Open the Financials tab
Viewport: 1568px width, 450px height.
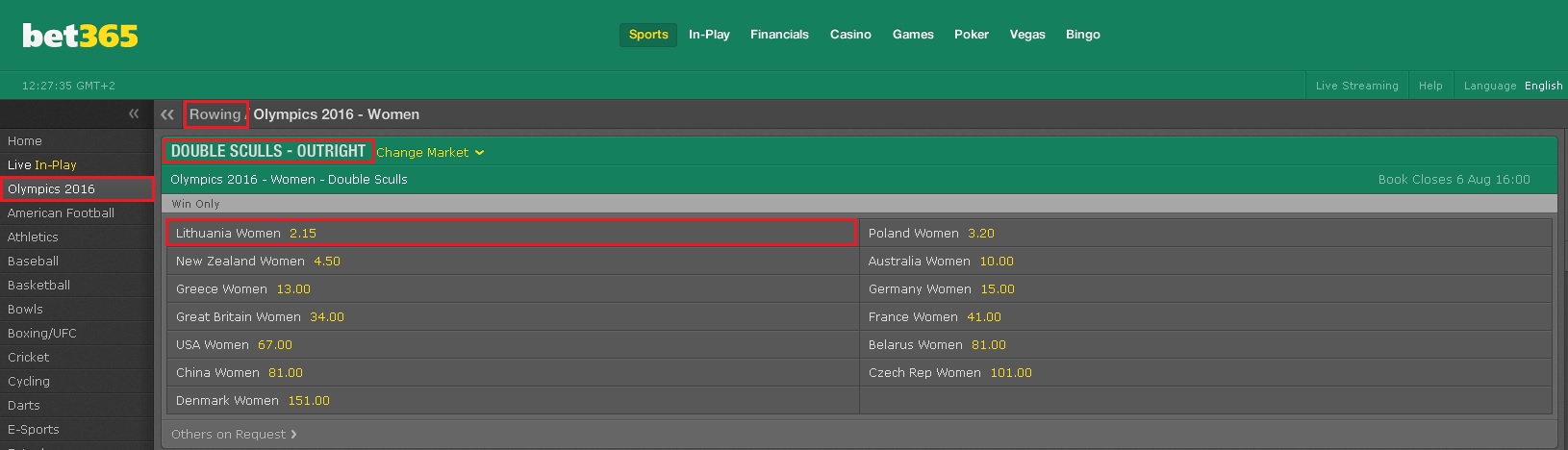click(779, 35)
